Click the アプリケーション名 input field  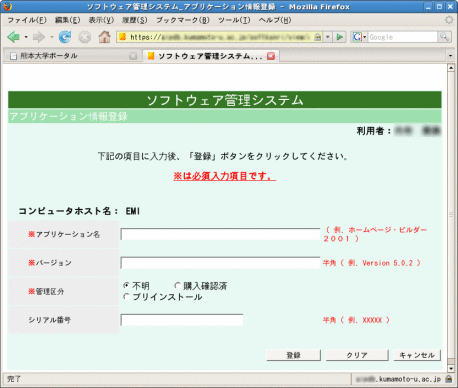(220, 234)
